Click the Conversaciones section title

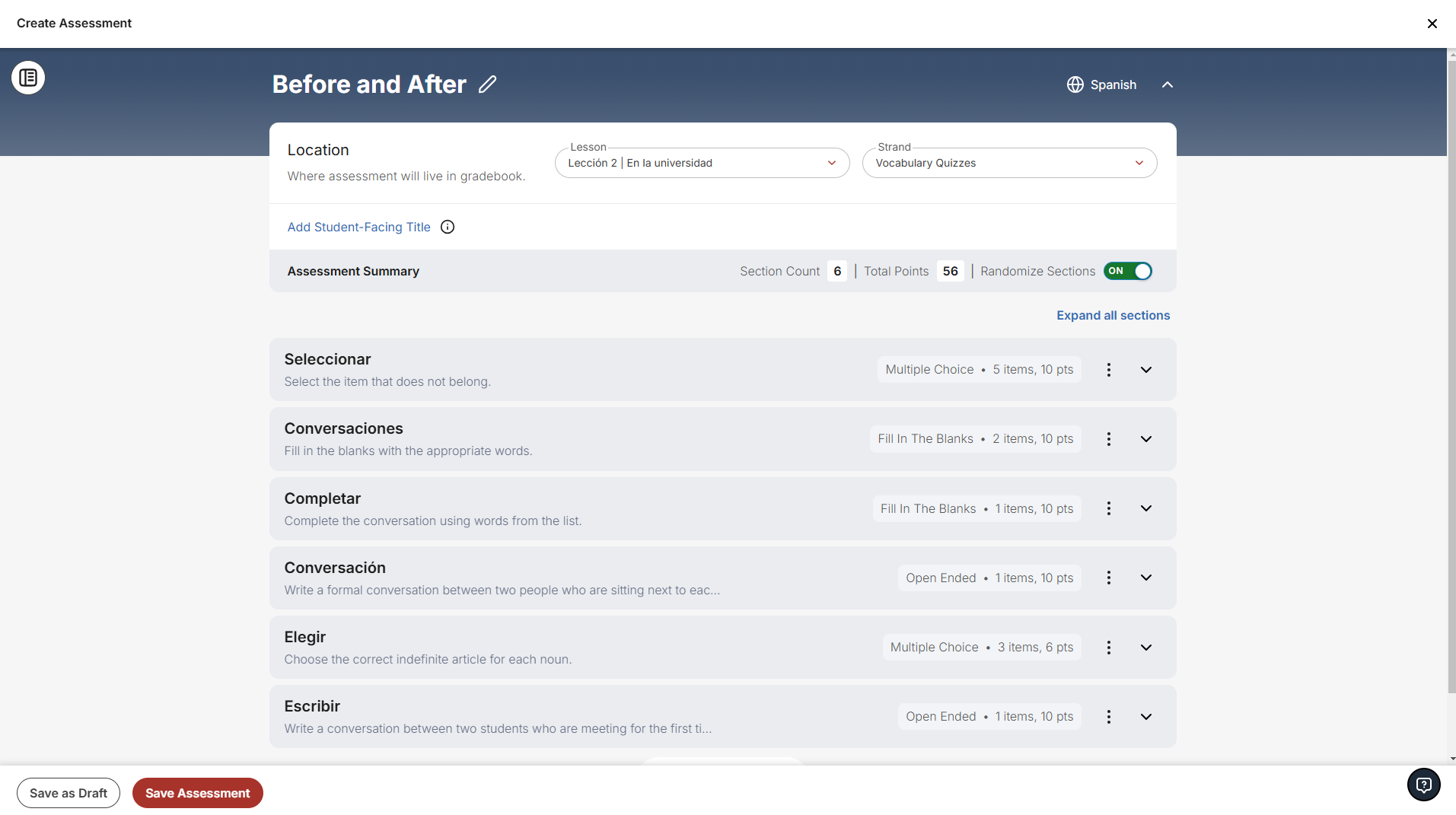[x=343, y=428]
